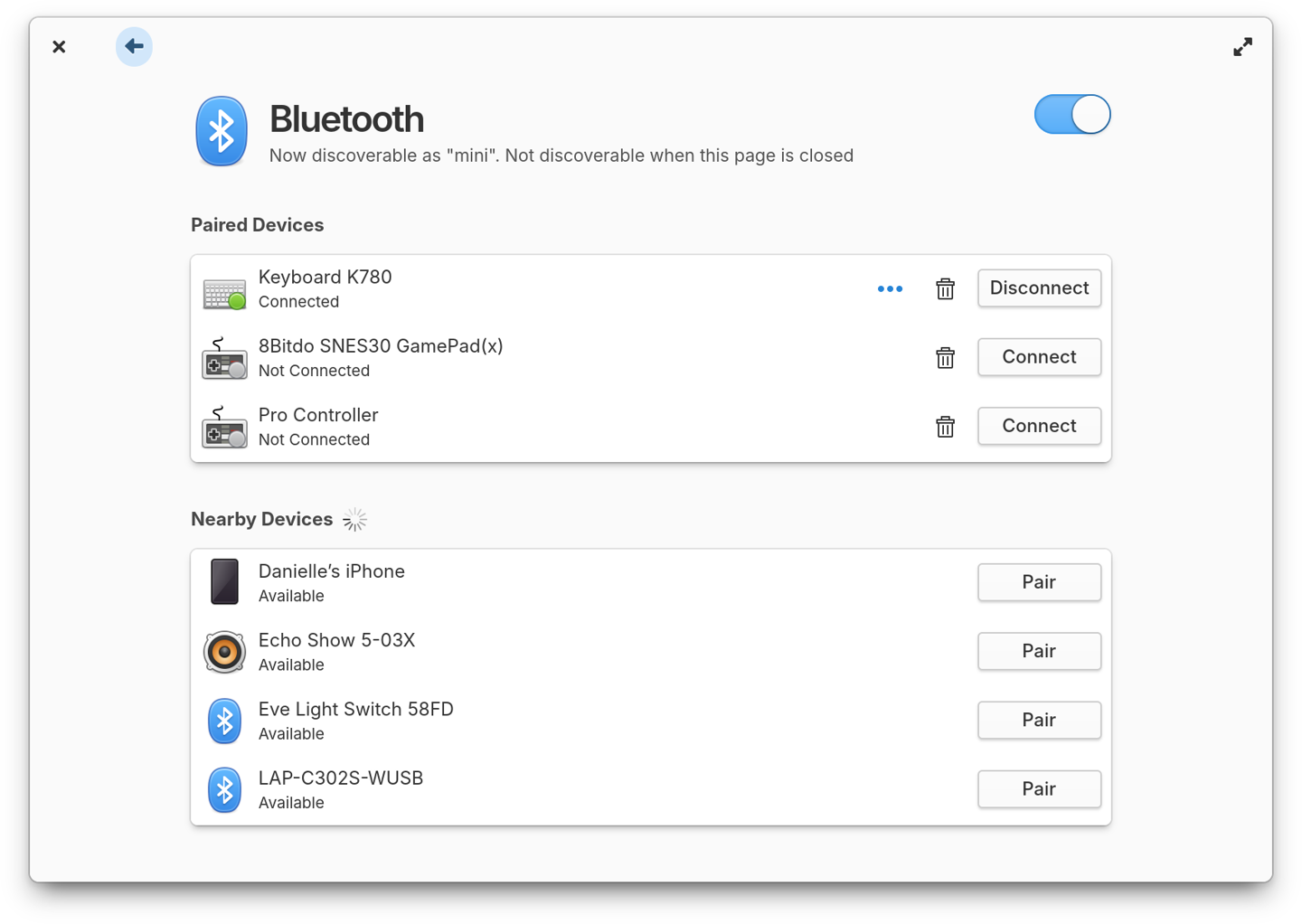Open more options for Keyboard K780

890,289
